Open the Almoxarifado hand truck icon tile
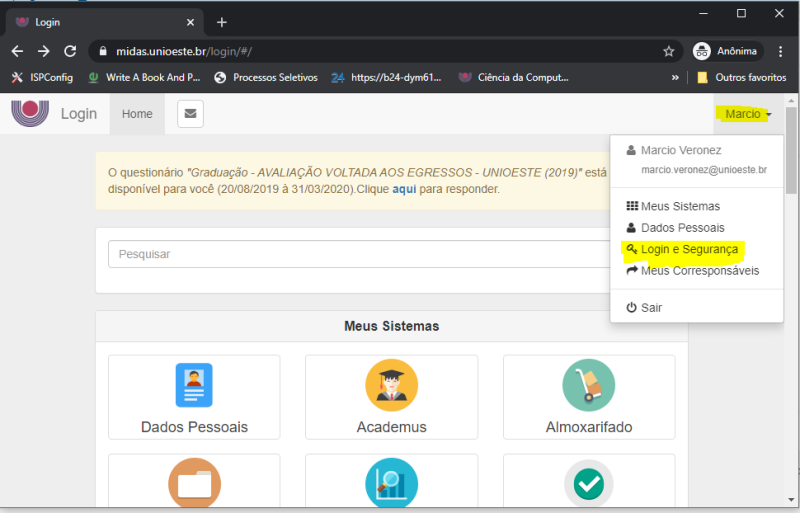The height and width of the screenshot is (513, 800). [x=589, y=385]
